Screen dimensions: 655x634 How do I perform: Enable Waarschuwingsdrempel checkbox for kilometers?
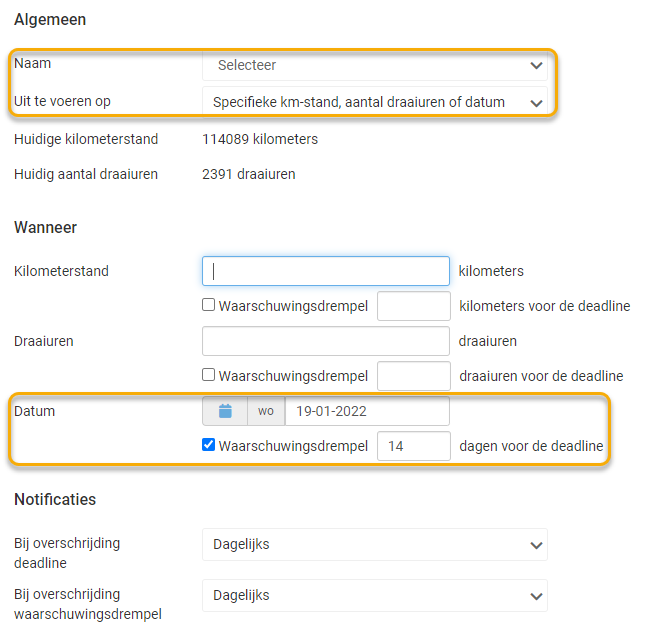[x=209, y=306]
